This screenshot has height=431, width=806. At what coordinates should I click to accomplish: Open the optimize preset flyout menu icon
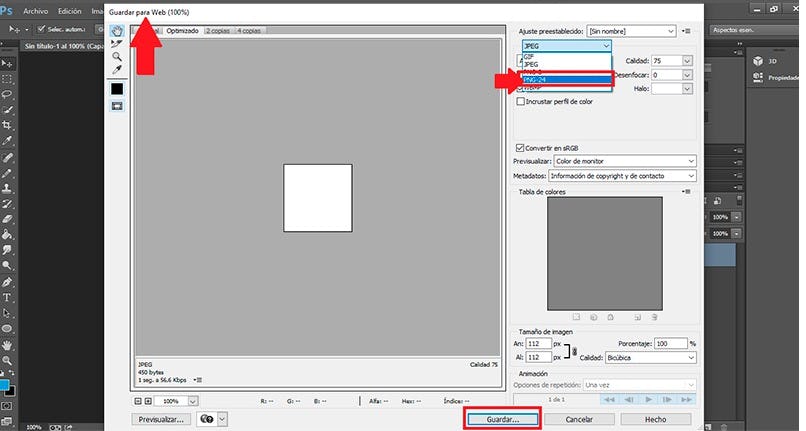click(686, 31)
